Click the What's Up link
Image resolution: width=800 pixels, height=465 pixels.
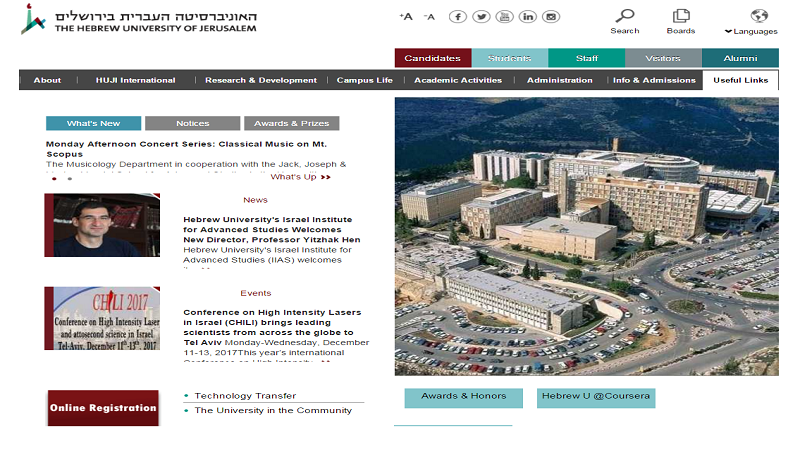coord(300,177)
